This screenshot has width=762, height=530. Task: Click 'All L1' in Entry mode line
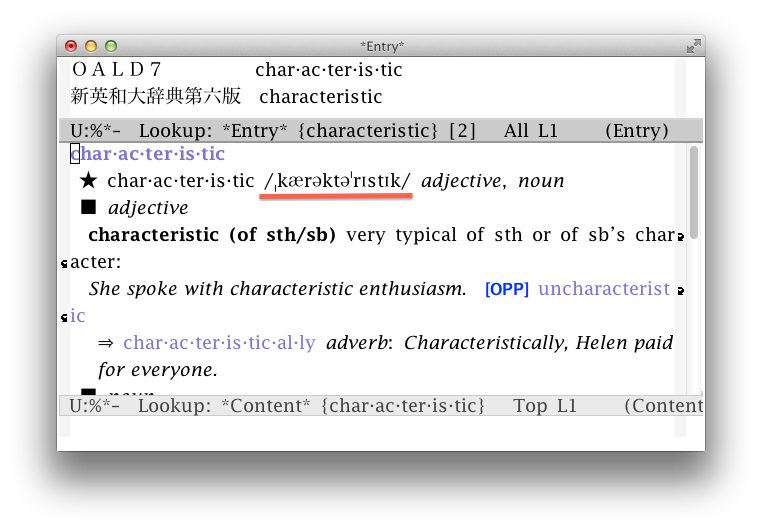coord(531,131)
